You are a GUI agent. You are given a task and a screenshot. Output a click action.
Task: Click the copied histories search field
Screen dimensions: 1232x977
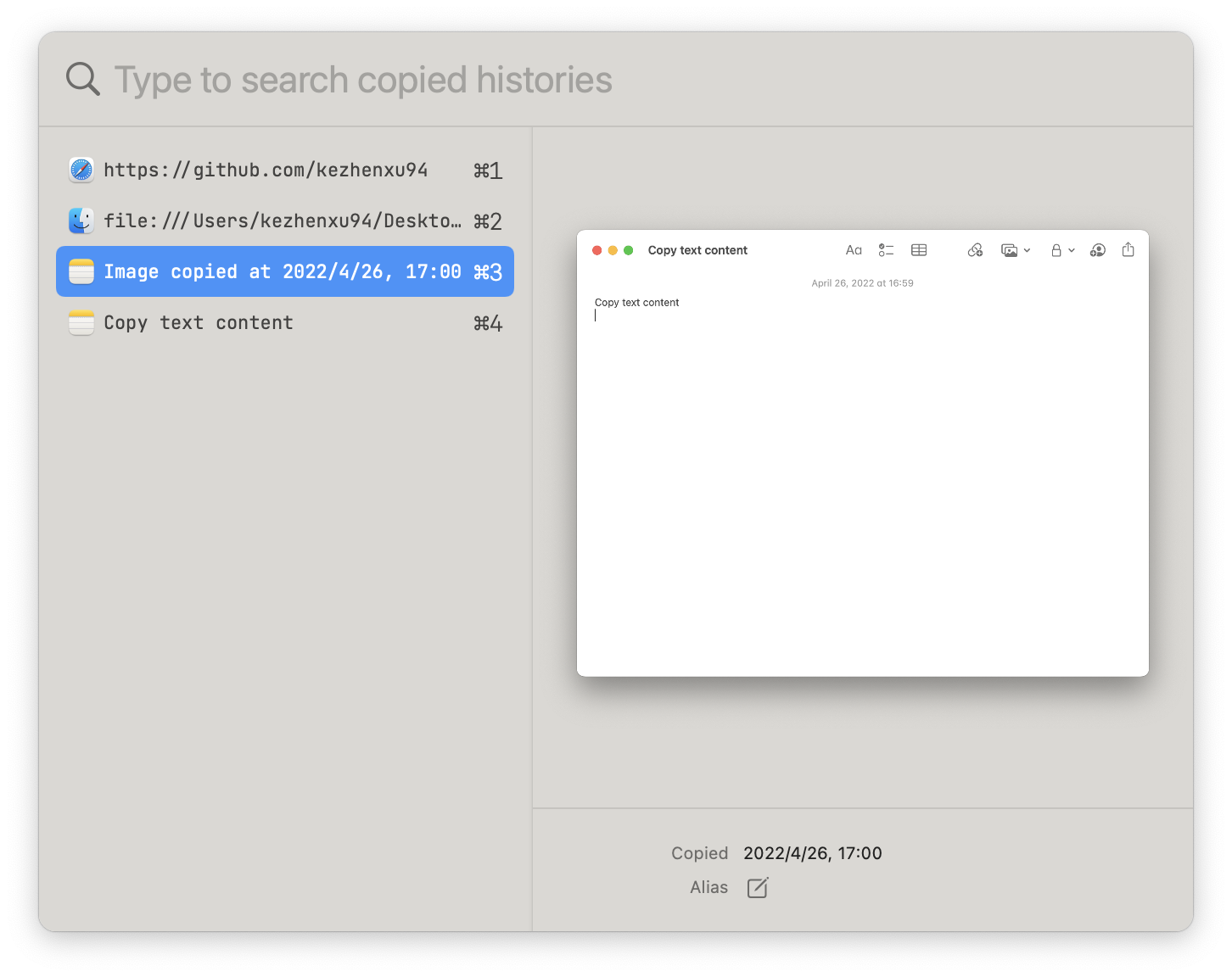click(363, 78)
